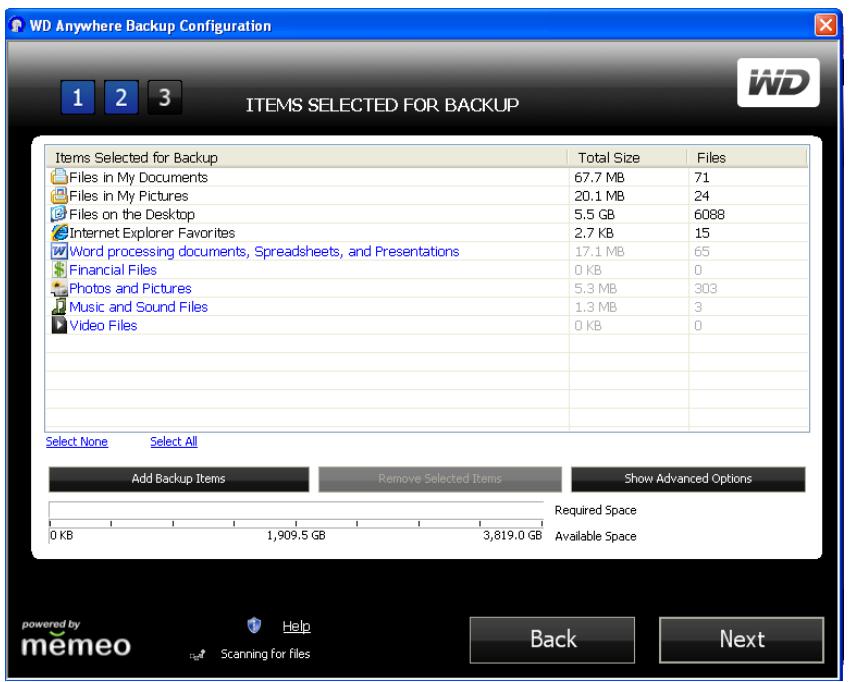
Task: Click the My Pictures folder icon
Action: (x=59, y=195)
